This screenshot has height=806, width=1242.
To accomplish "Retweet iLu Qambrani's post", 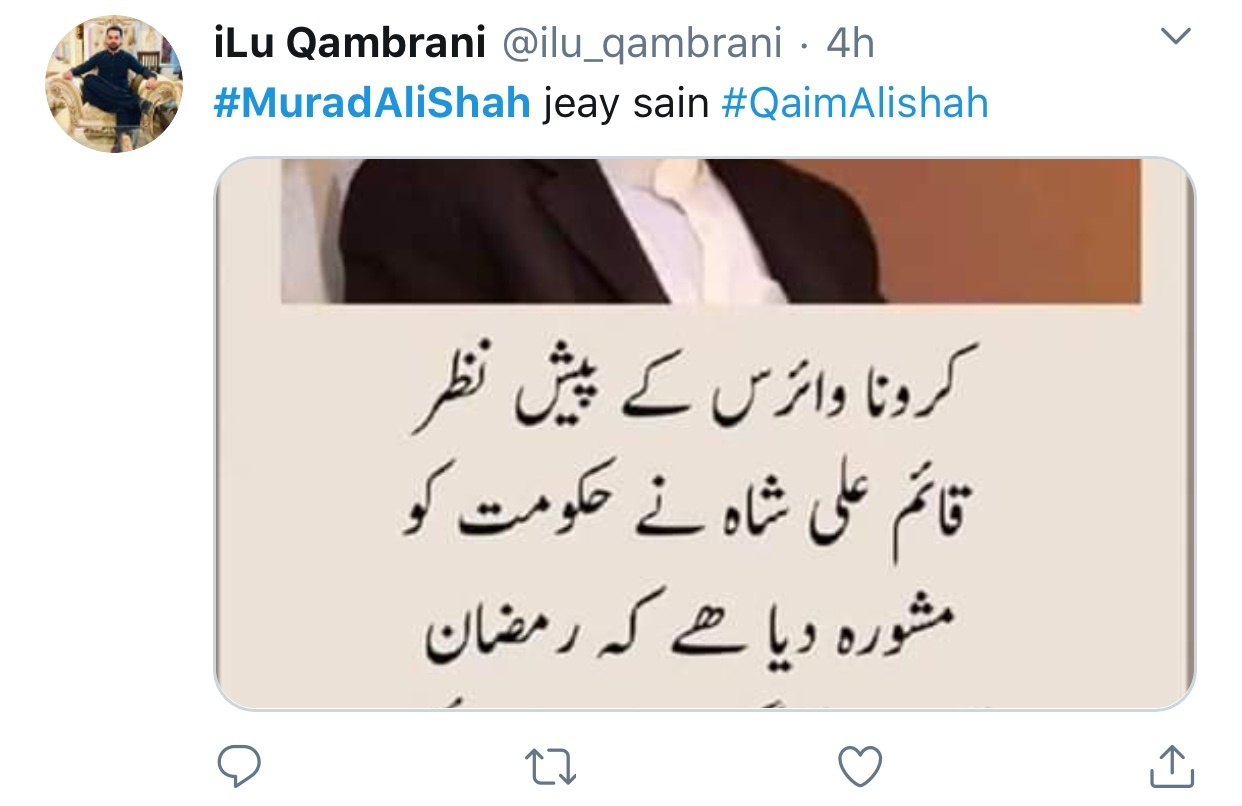I will [550, 768].
